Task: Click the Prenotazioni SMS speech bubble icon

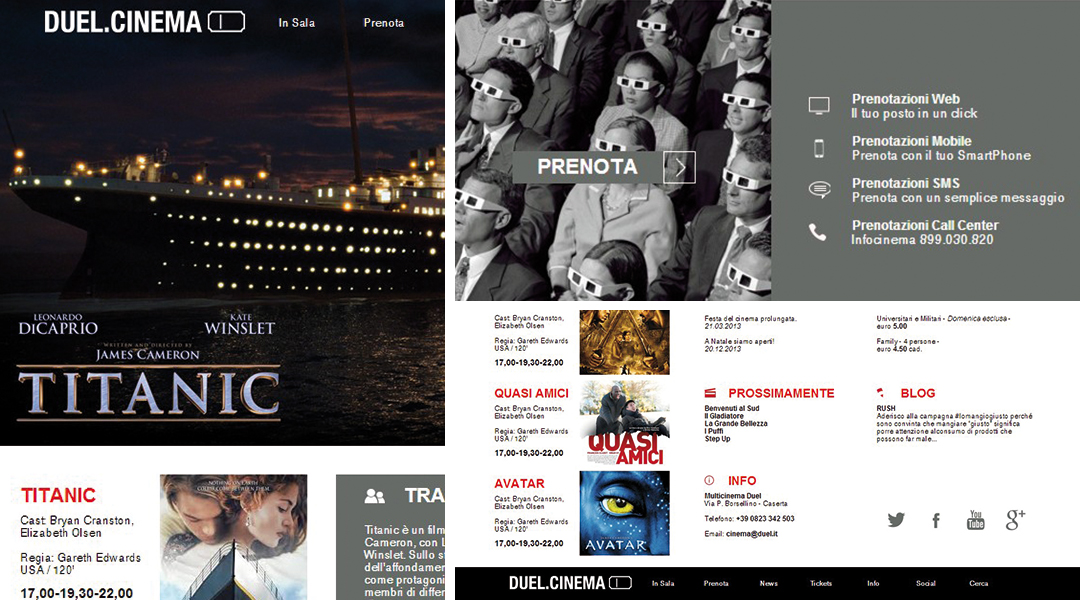Action: pos(819,189)
